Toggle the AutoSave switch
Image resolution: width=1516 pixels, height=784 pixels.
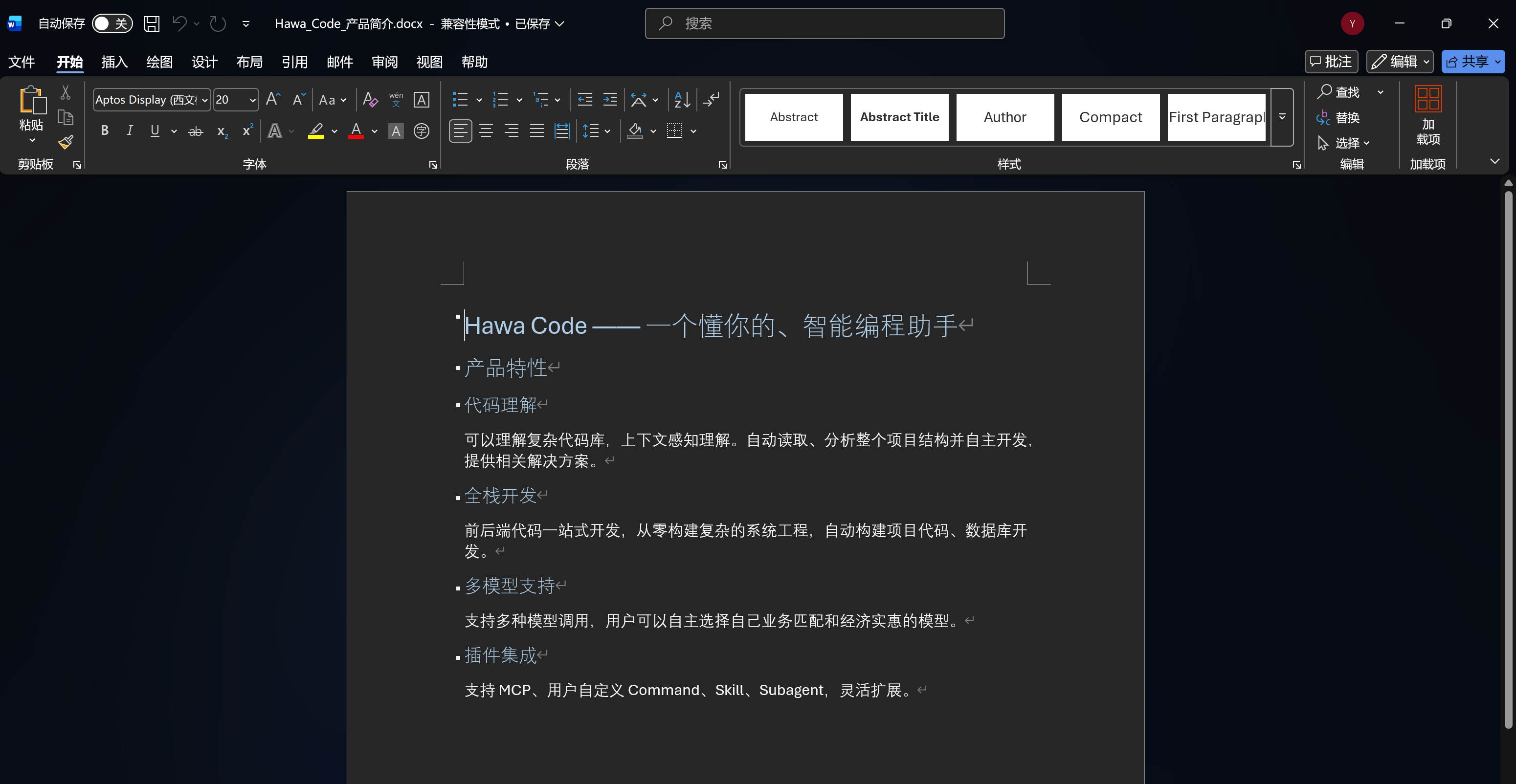(x=112, y=23)
